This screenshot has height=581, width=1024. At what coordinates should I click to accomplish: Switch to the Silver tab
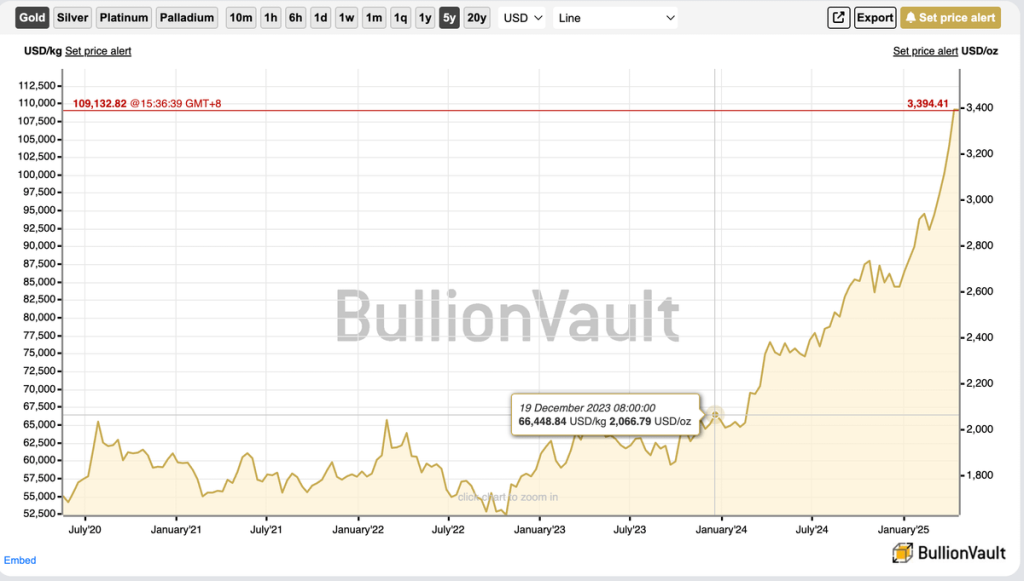(72, 18)
